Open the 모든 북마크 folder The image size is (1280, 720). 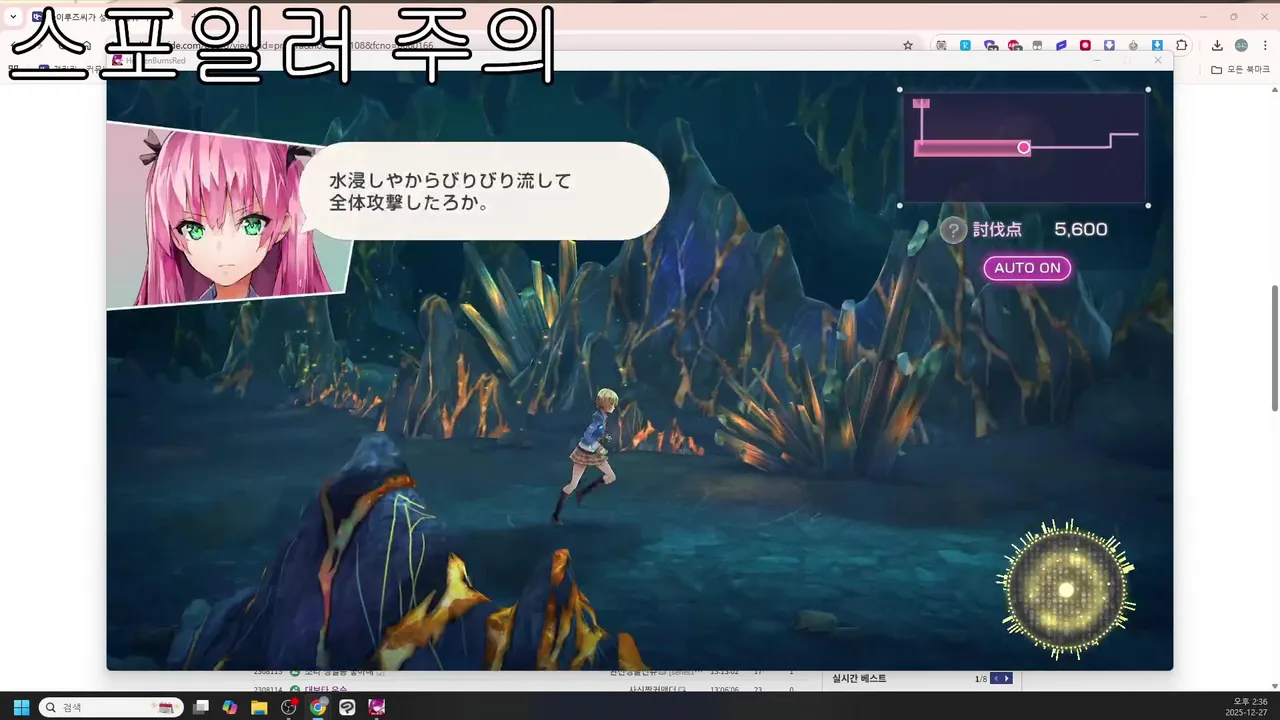coord(1240,69)
